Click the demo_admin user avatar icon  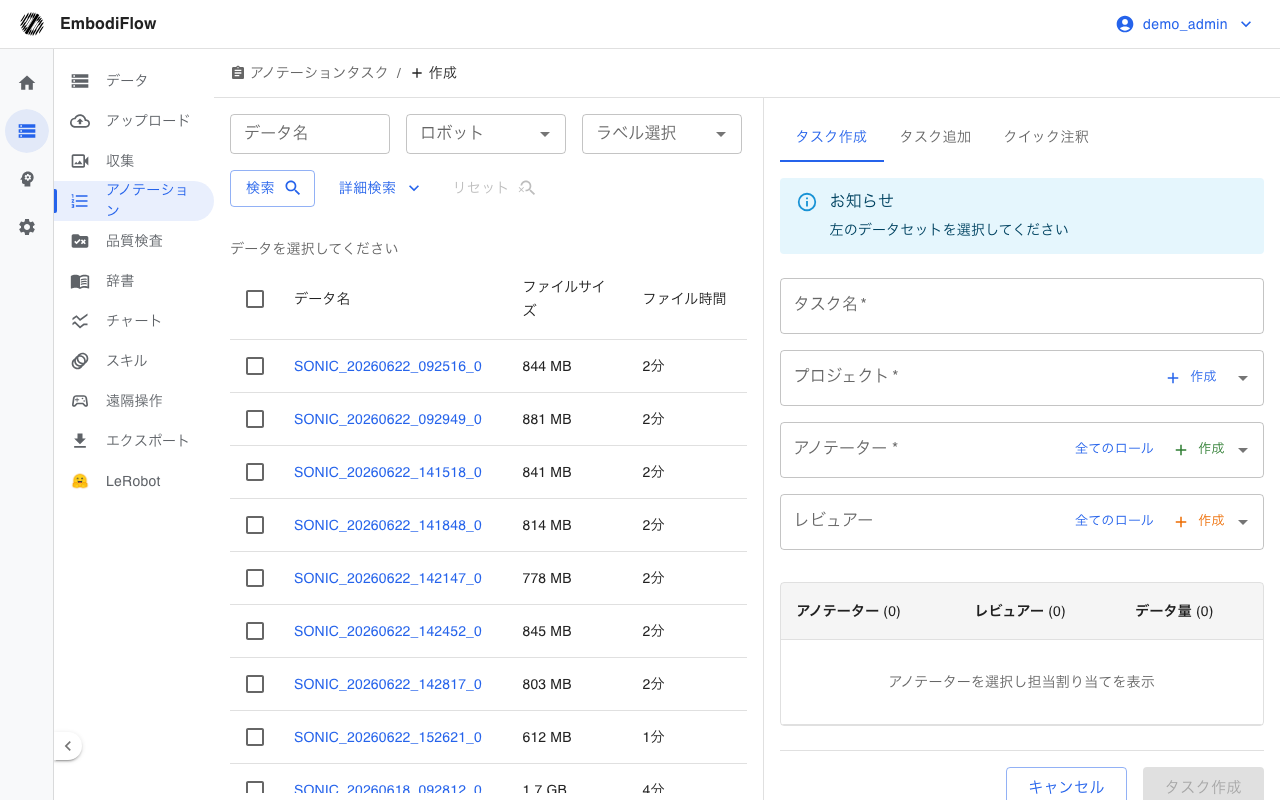pos(1125,24)
